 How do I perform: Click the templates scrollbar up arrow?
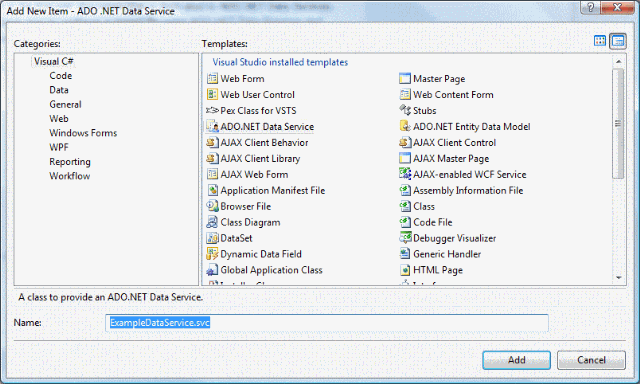[618, 62]
